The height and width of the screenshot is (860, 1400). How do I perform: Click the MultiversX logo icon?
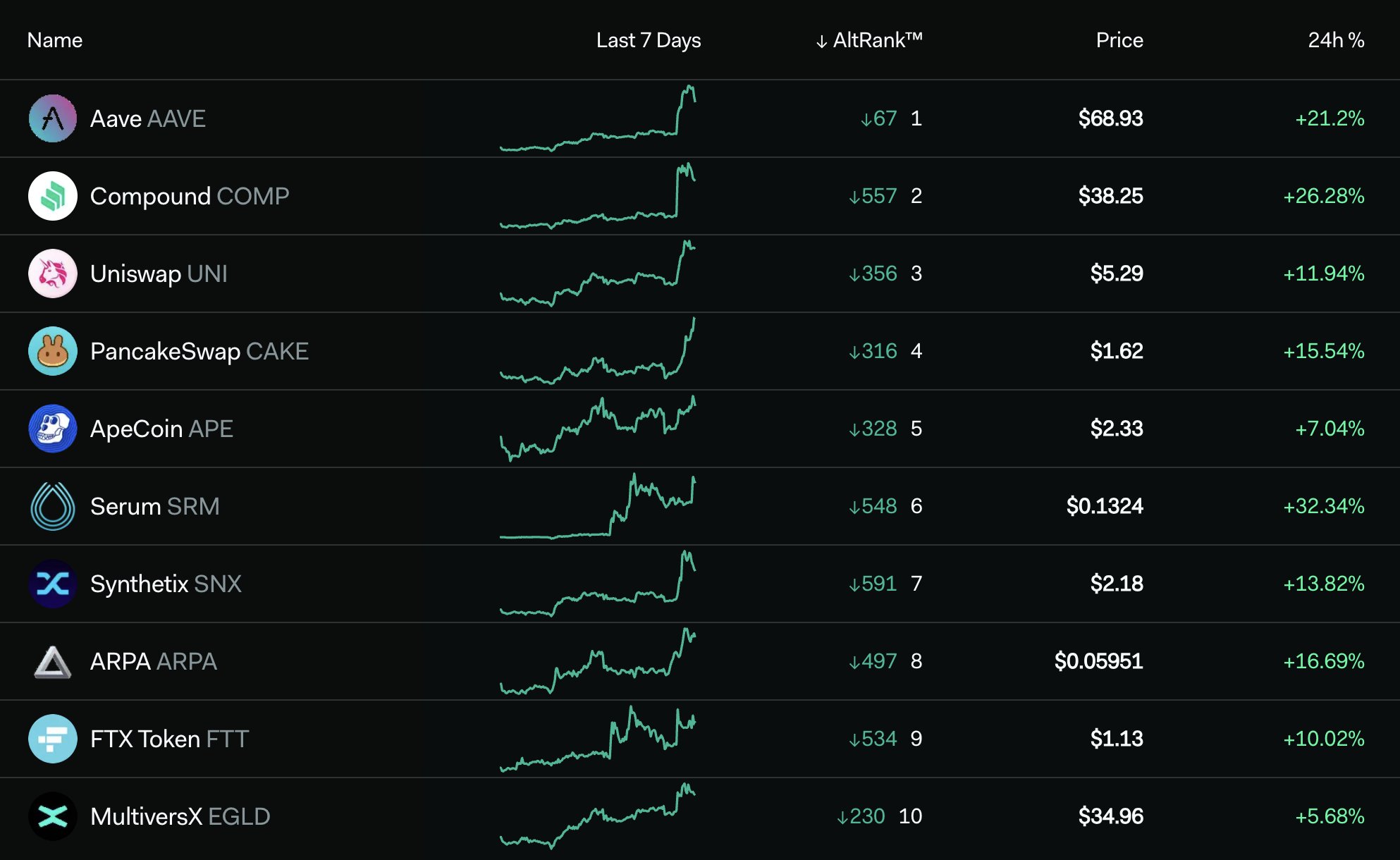[x=53, y=816]
